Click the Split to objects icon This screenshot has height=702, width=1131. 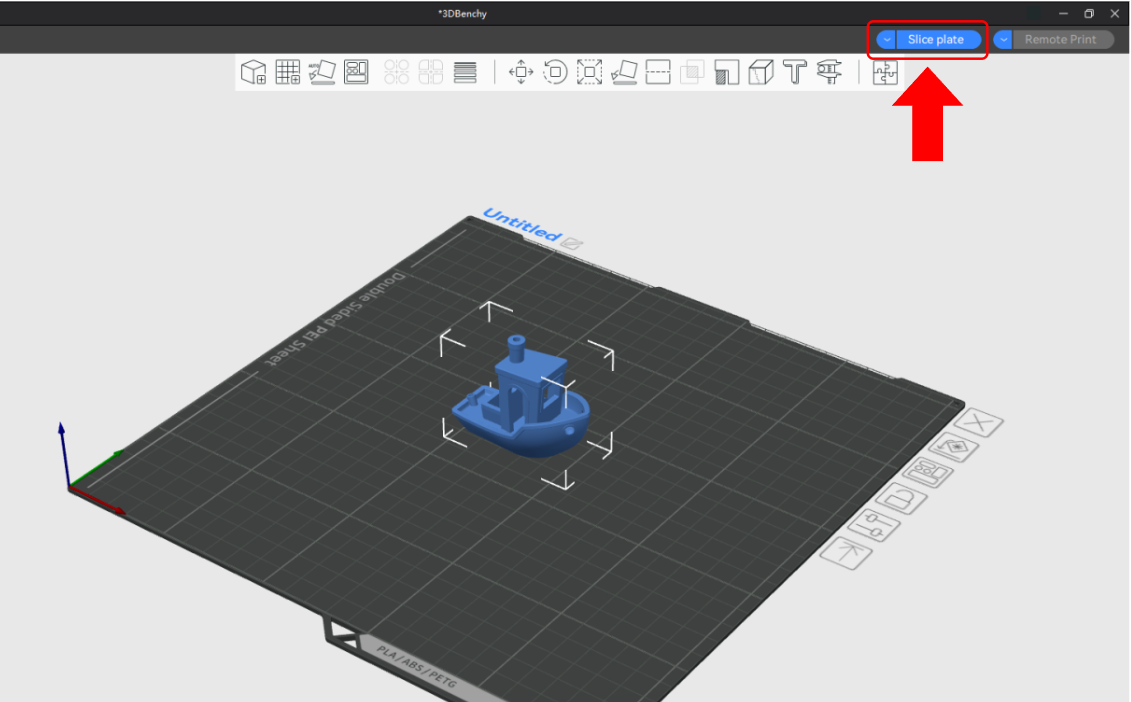pos(397,72)
